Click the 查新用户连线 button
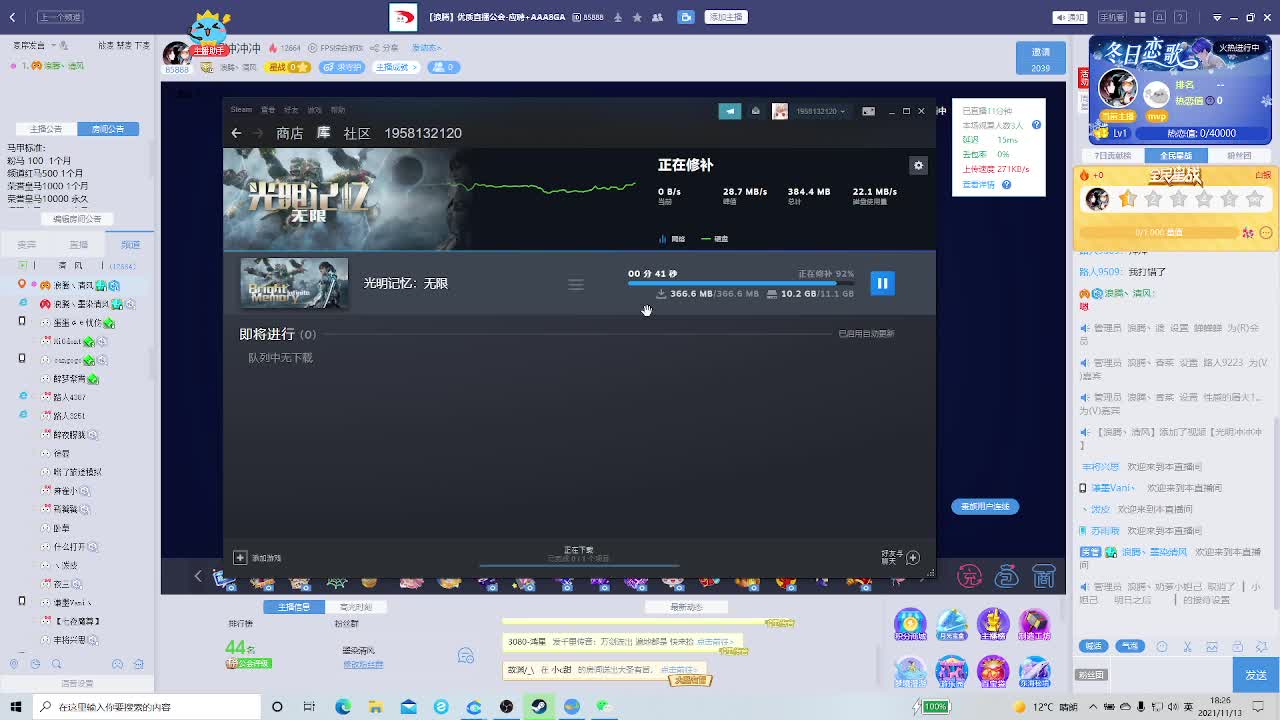The width and height of the screenshot is (1280, 720). pyautogui.click(x=985, y=506)
